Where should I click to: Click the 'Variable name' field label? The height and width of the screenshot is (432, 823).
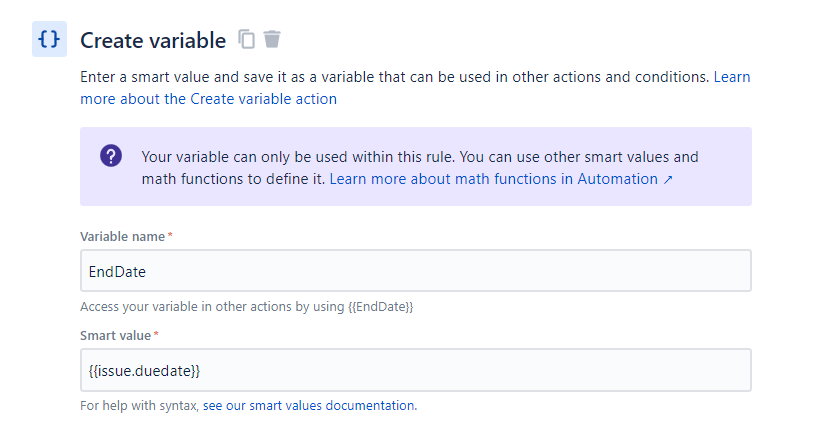(x=122, y=237)
